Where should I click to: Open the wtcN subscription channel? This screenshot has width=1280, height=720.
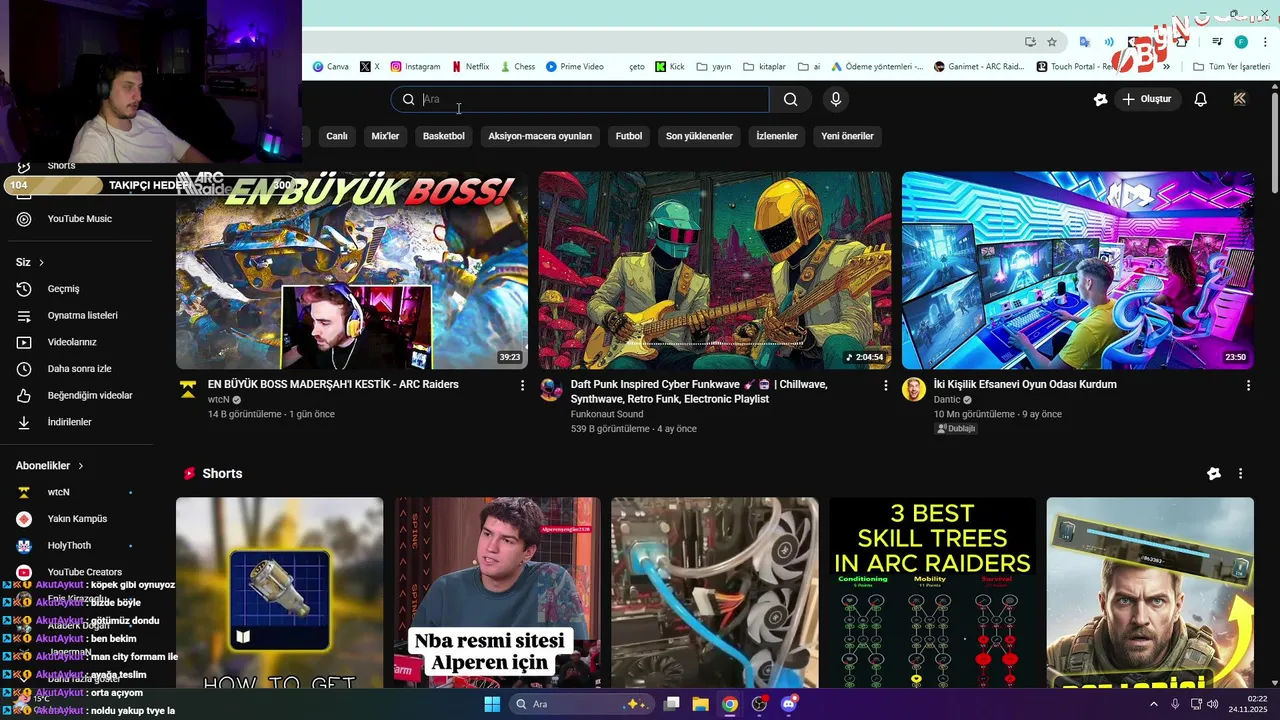coord(58,492)
